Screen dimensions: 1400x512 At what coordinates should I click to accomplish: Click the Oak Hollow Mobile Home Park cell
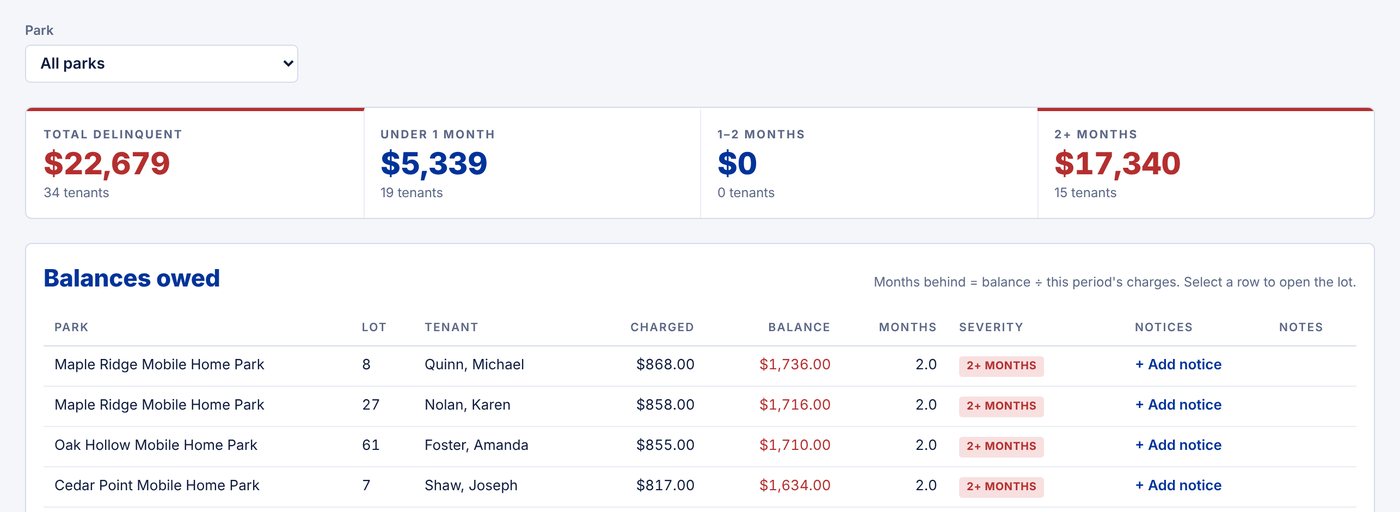(156, 445)
